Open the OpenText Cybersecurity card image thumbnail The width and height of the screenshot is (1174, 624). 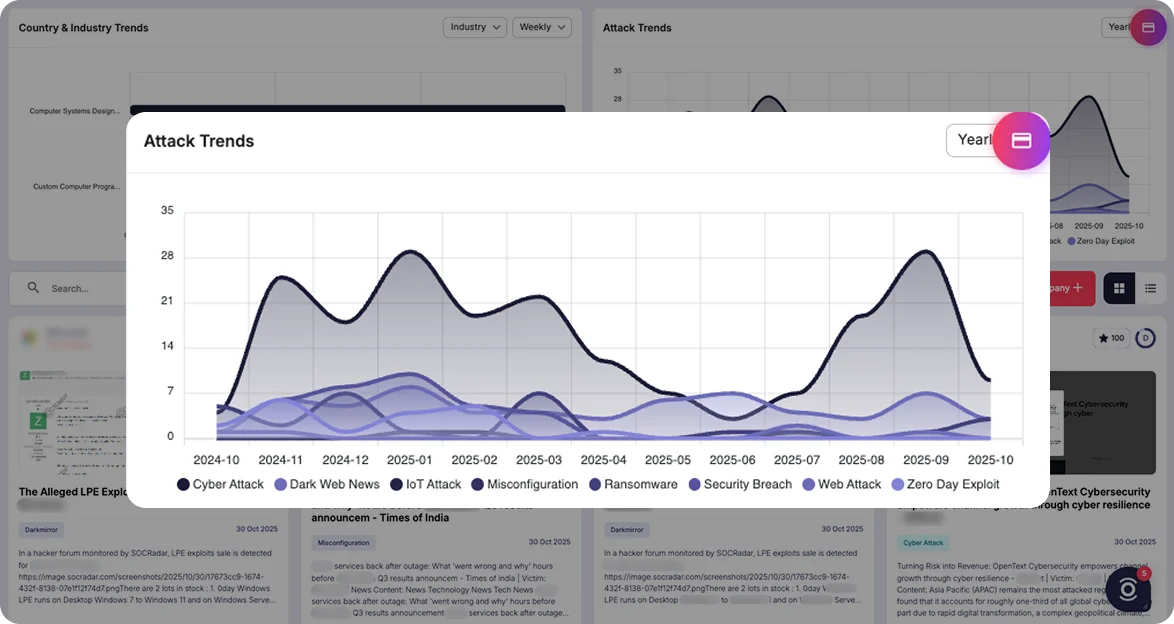coord(1102,423)
